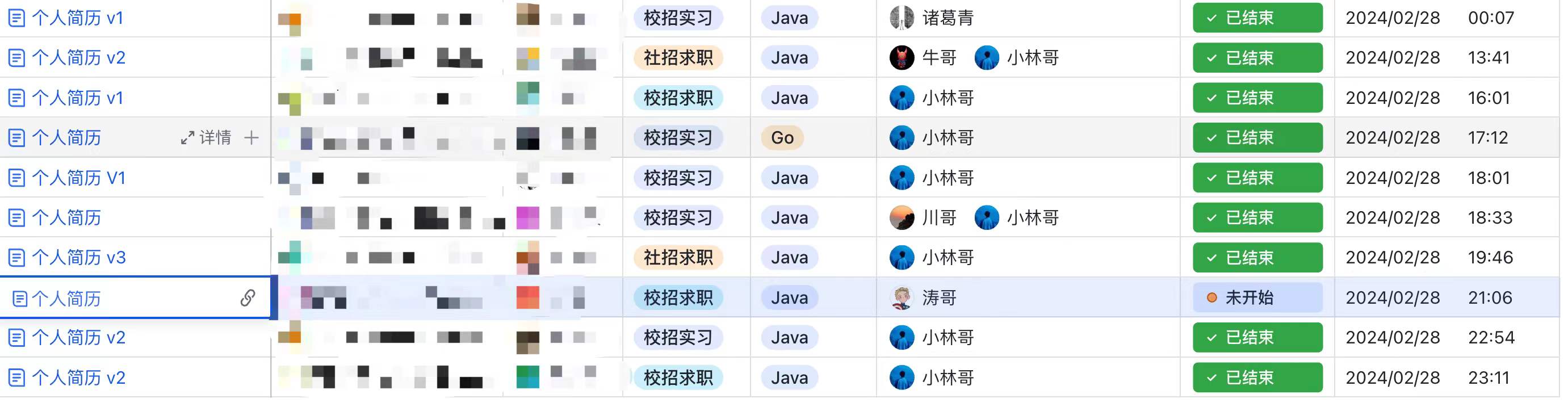Select the Java tag in 涛哥's row
Viewport: 1568px width, 411px height.
[x=790, y=297]
